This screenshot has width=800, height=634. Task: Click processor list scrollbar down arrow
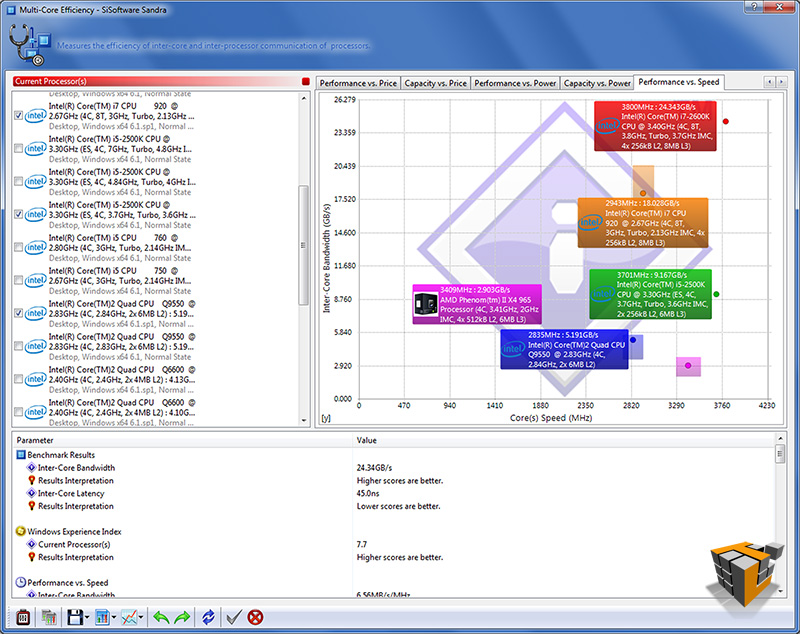click(x=304, y=421)
